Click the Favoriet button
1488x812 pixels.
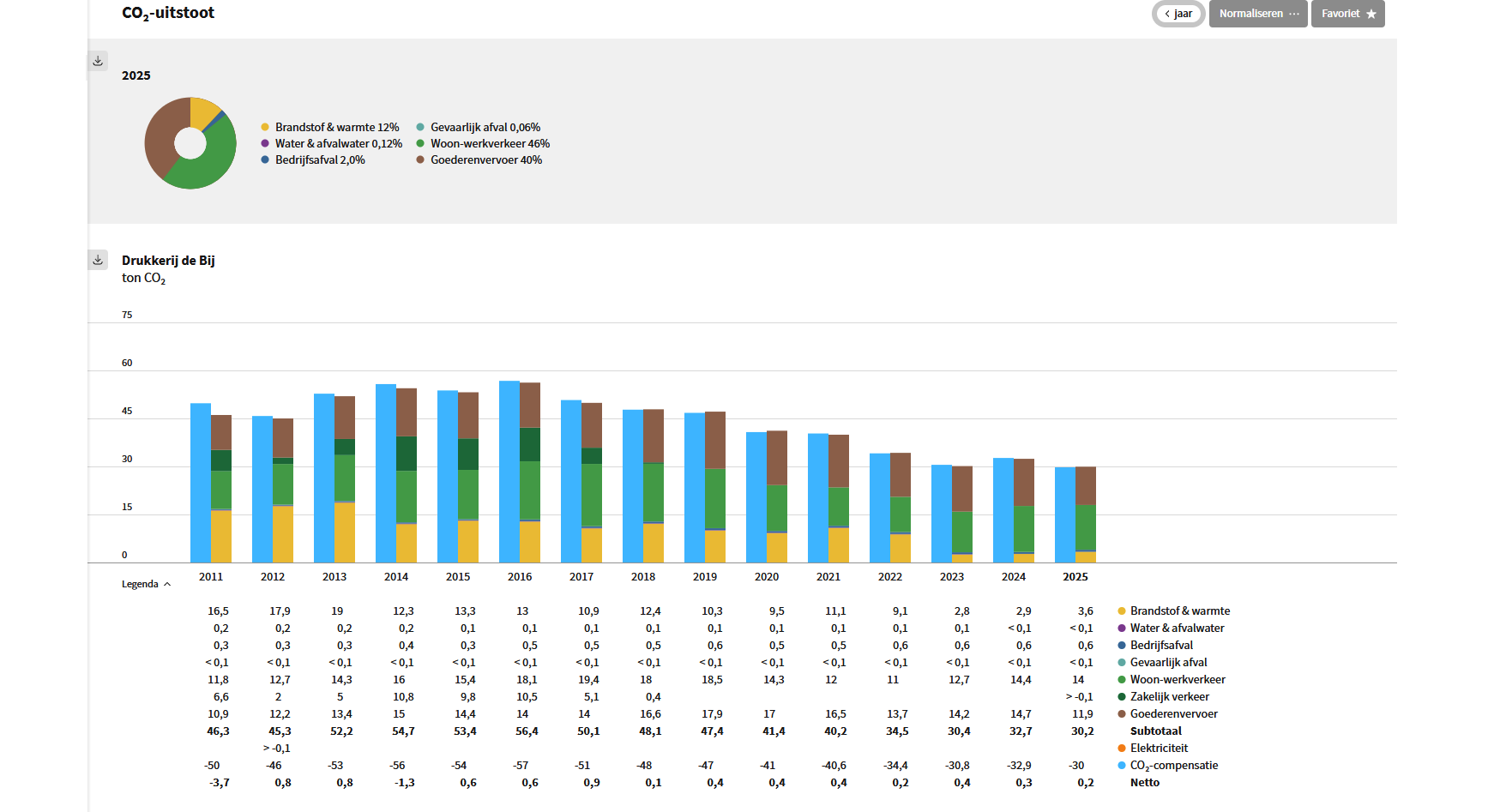click(1348, 14)
